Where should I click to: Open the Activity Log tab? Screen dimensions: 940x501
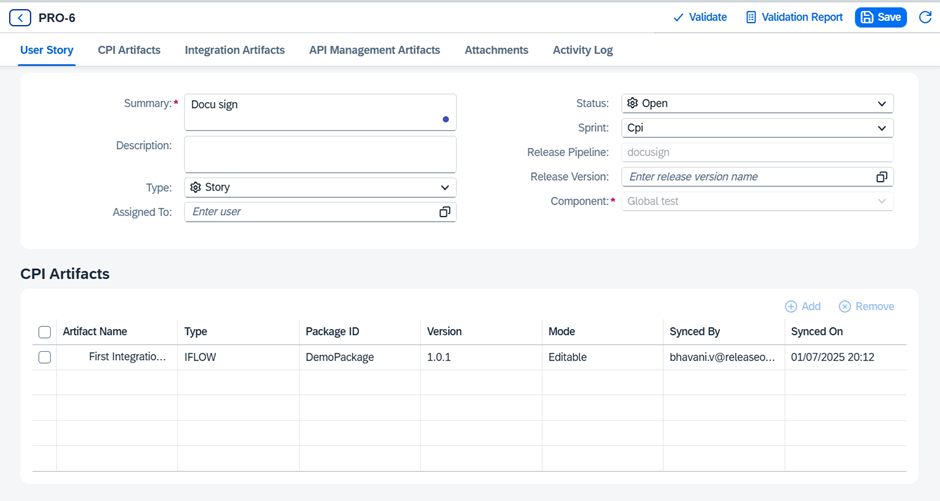[x=582, y=50]
